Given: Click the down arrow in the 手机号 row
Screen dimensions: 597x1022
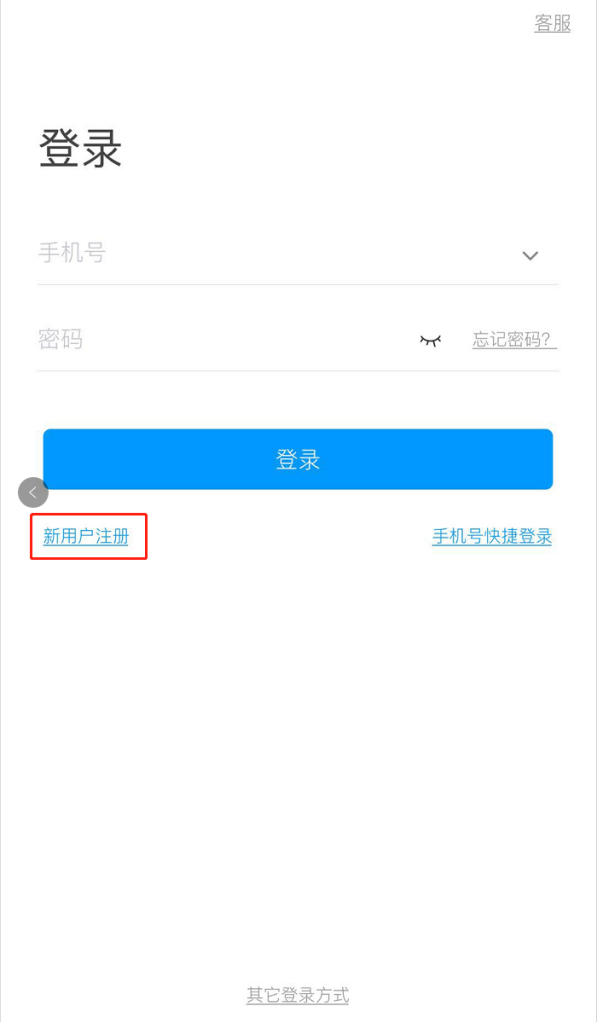Looking at the screenshot, I should (531, 256).
